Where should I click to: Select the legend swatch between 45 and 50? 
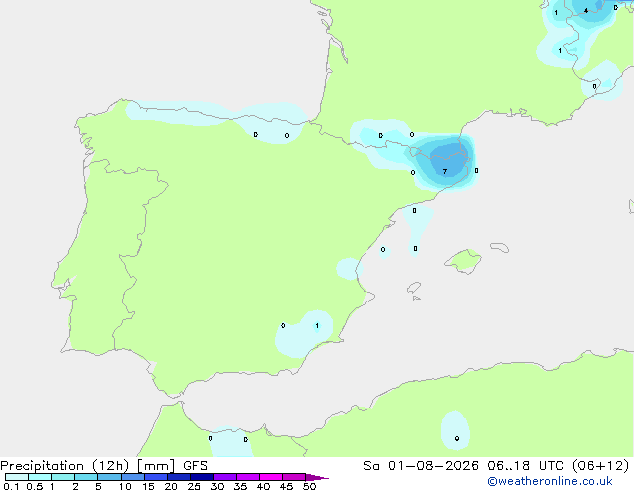coord(294,477)
